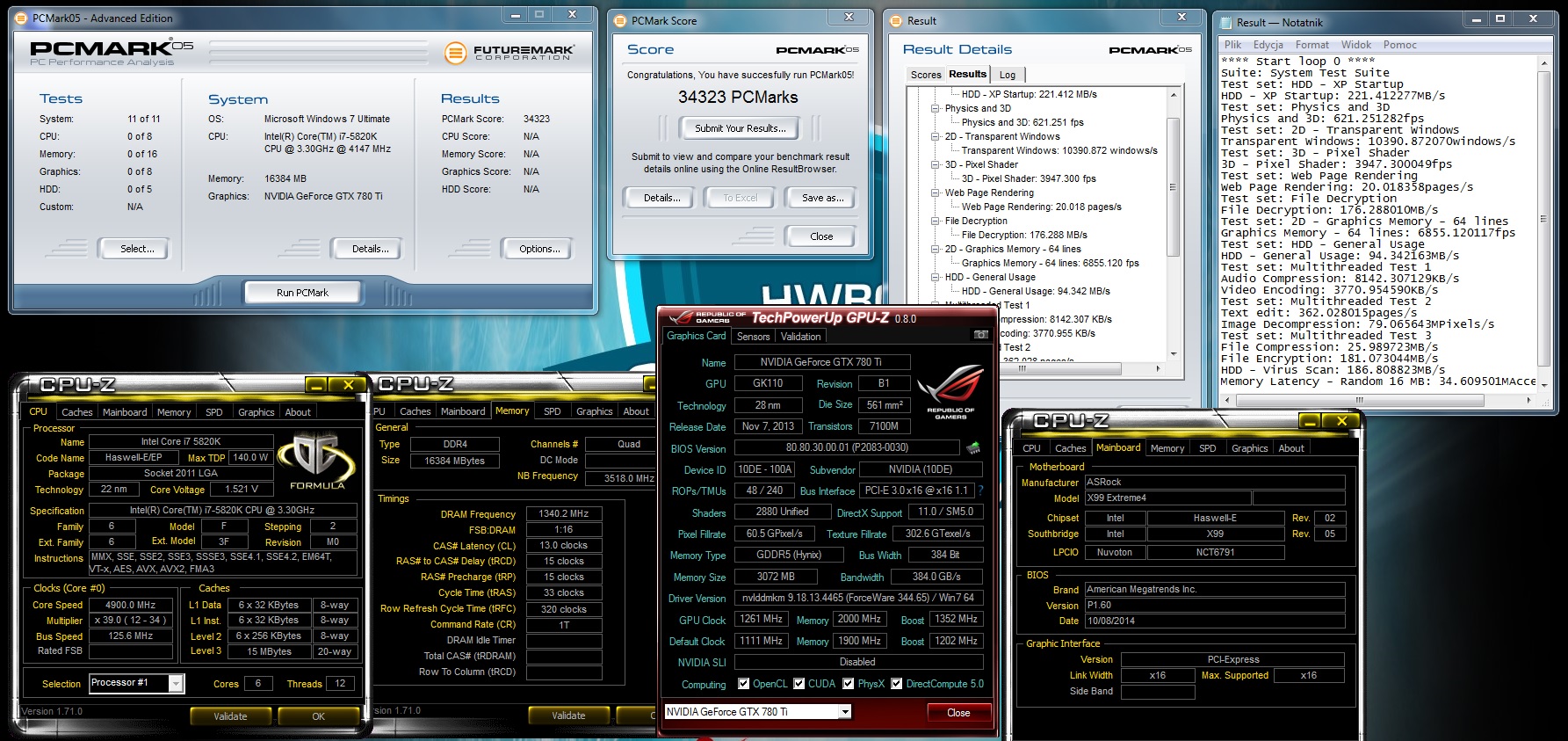Open the About tab in the CPU-Z Memory window
Viewport: 1568px width, 741px height.
pyautogui.click(x=636, y=411)
